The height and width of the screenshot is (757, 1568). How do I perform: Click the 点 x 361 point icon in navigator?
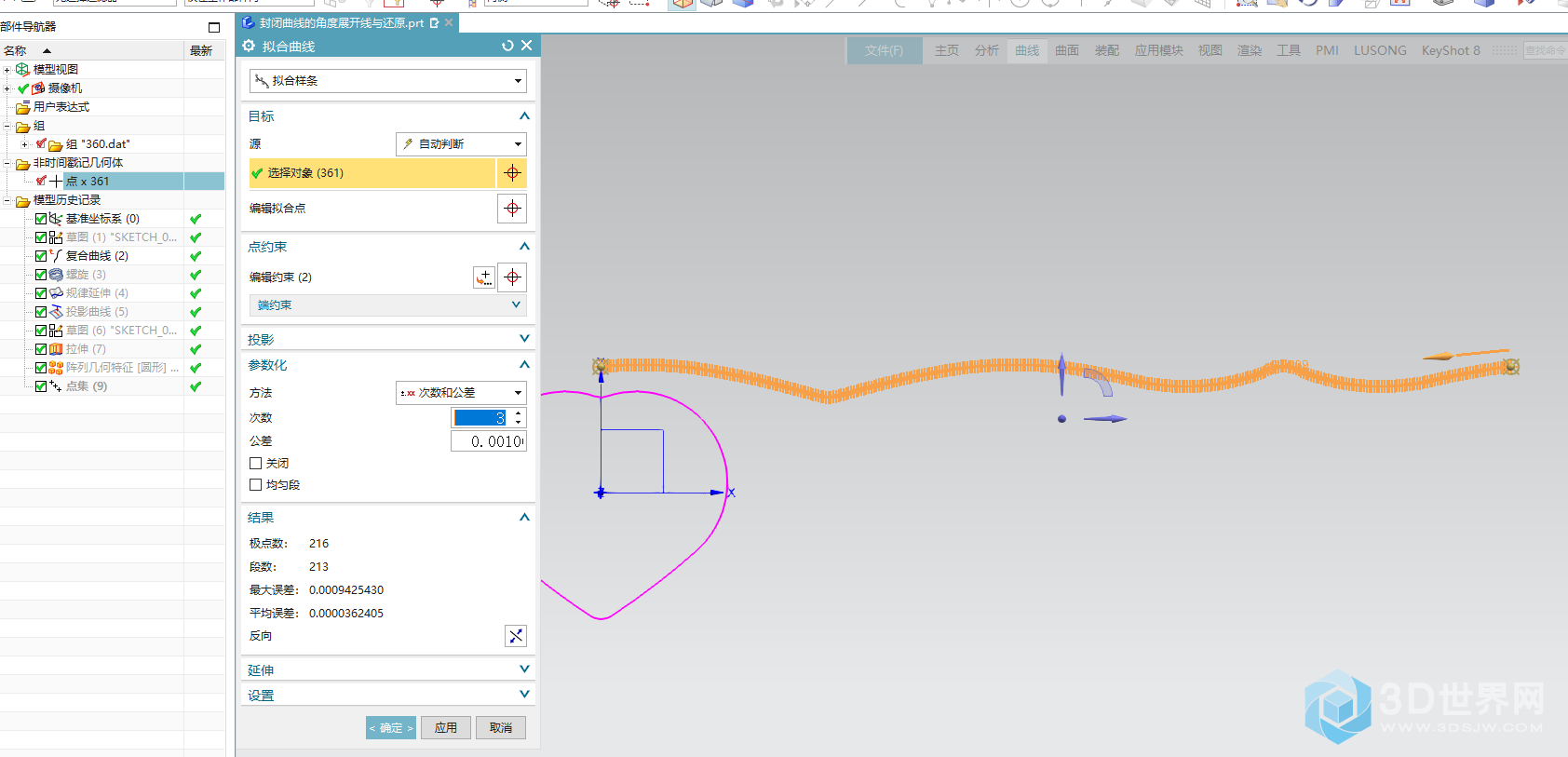(56, 182)
